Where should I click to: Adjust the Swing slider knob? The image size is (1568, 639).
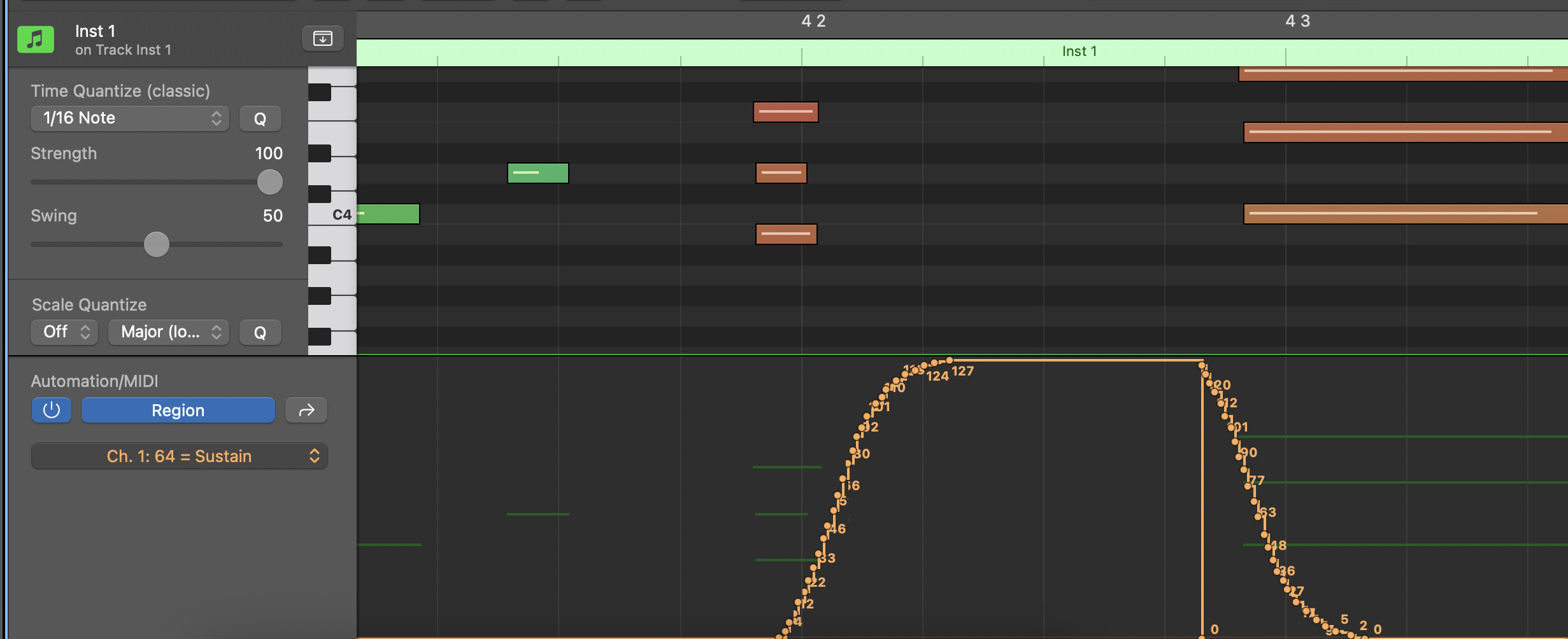[x=157, y=244]
